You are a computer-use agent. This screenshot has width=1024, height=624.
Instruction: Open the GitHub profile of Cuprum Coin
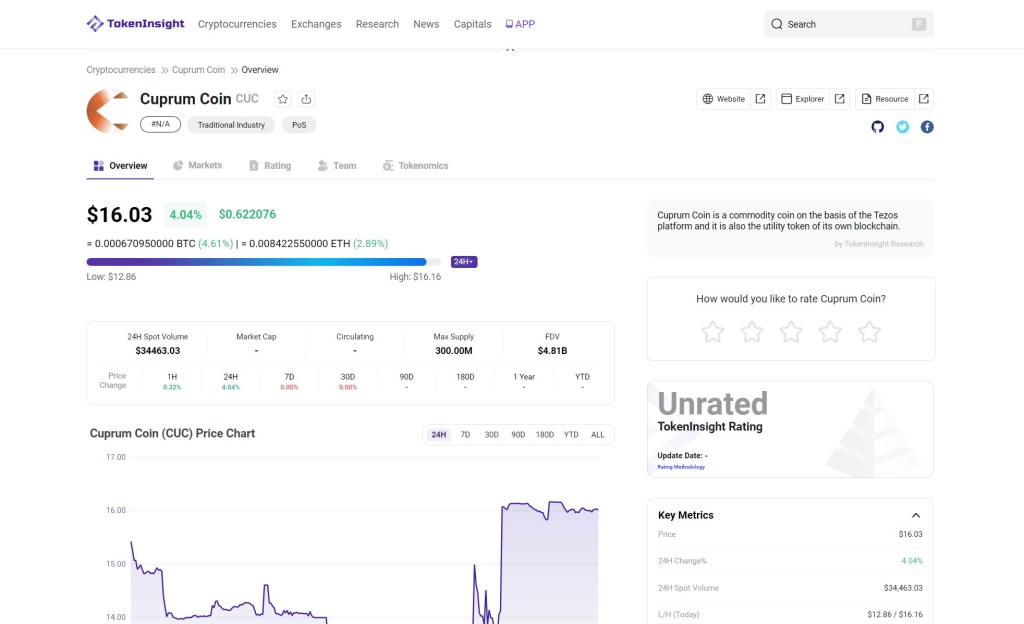877,127
